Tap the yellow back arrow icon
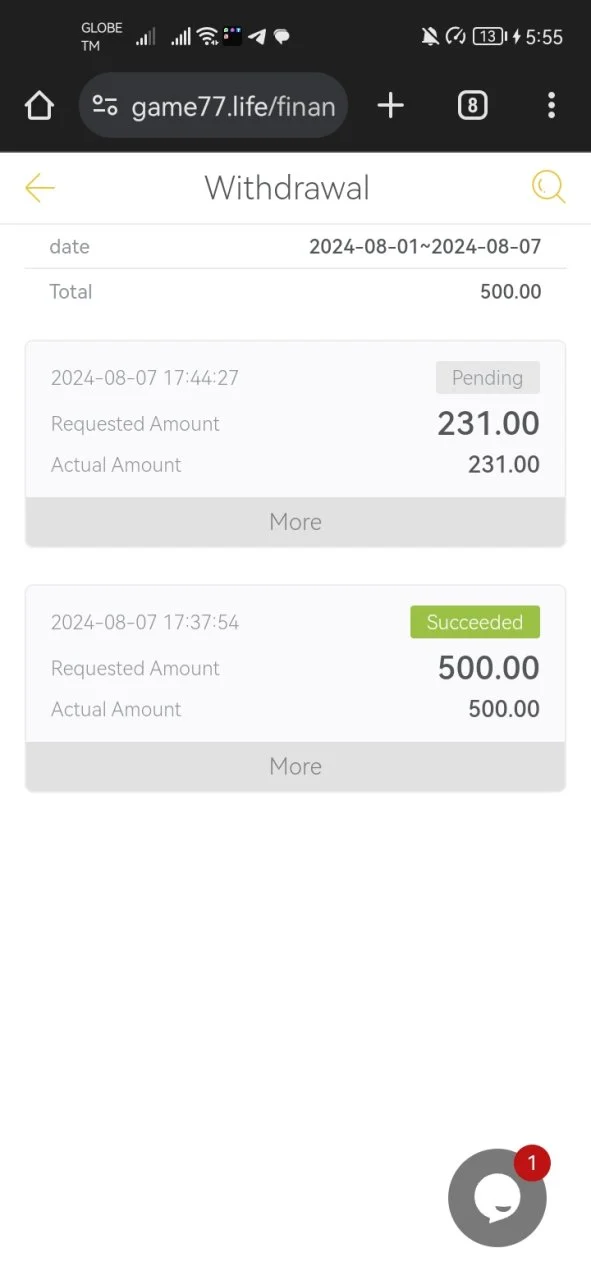The width and height of the screenshot is (591, 1280). coord(40,187)
